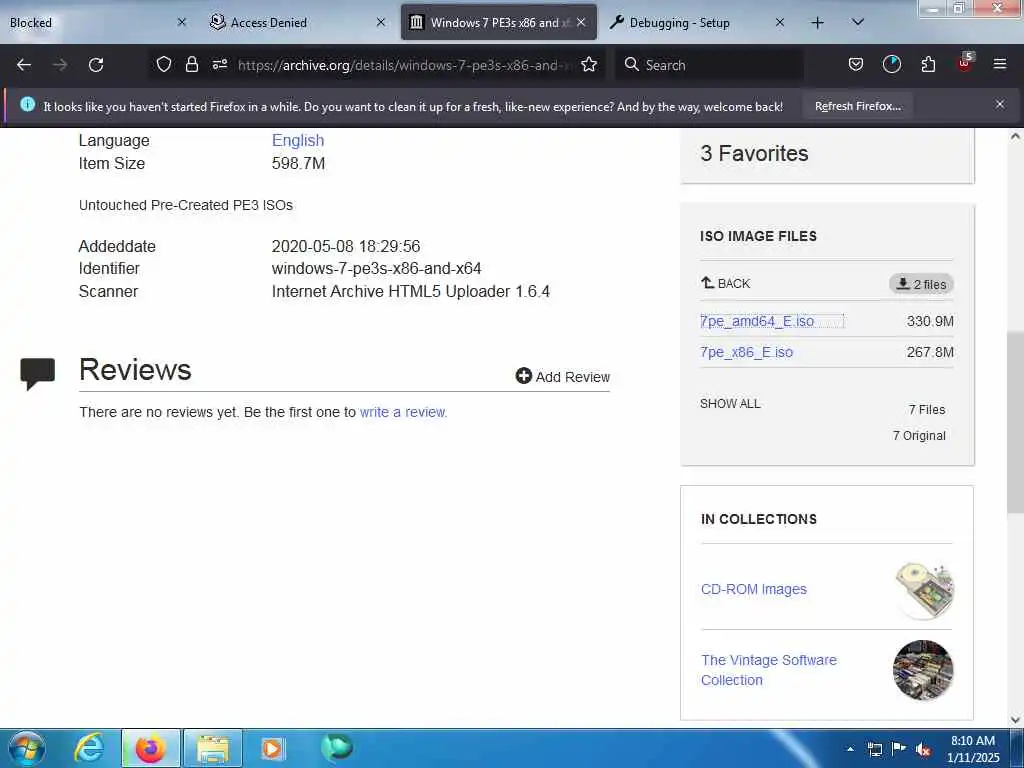Click the 3 Favorites box

click(827, 154)
